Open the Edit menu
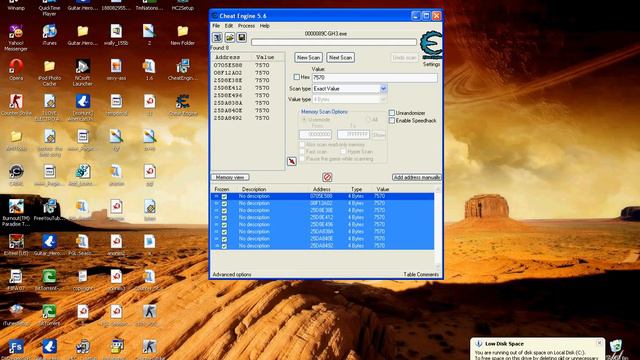Image resolution: width=640 pixels, height=360 pixels. point(229,26)
